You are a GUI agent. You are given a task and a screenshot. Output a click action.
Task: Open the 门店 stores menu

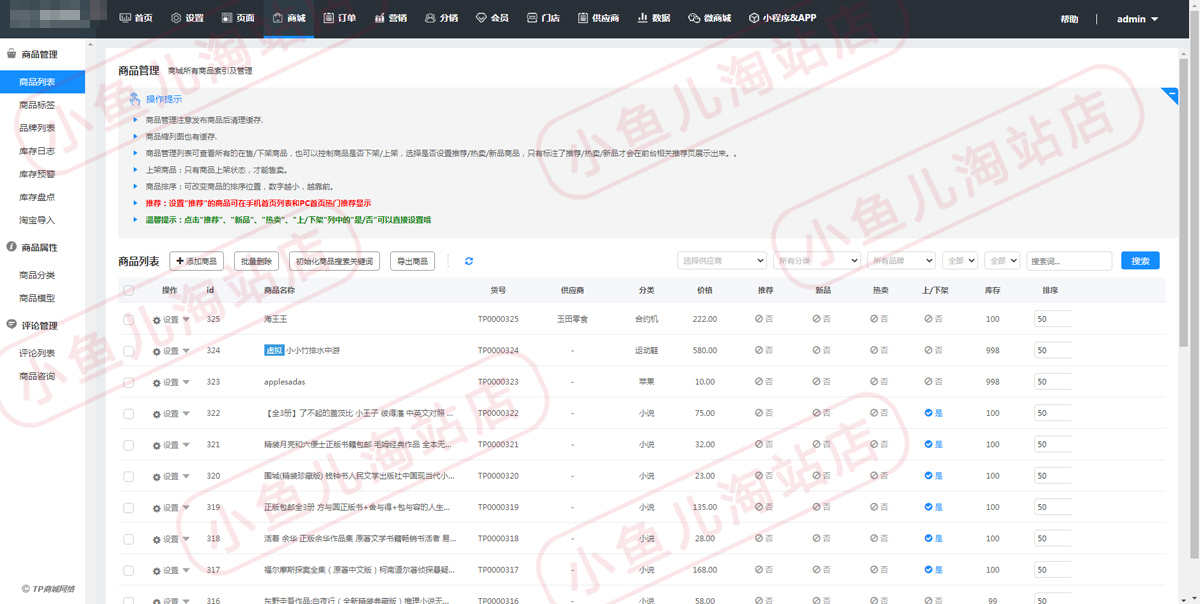point(543,18)
